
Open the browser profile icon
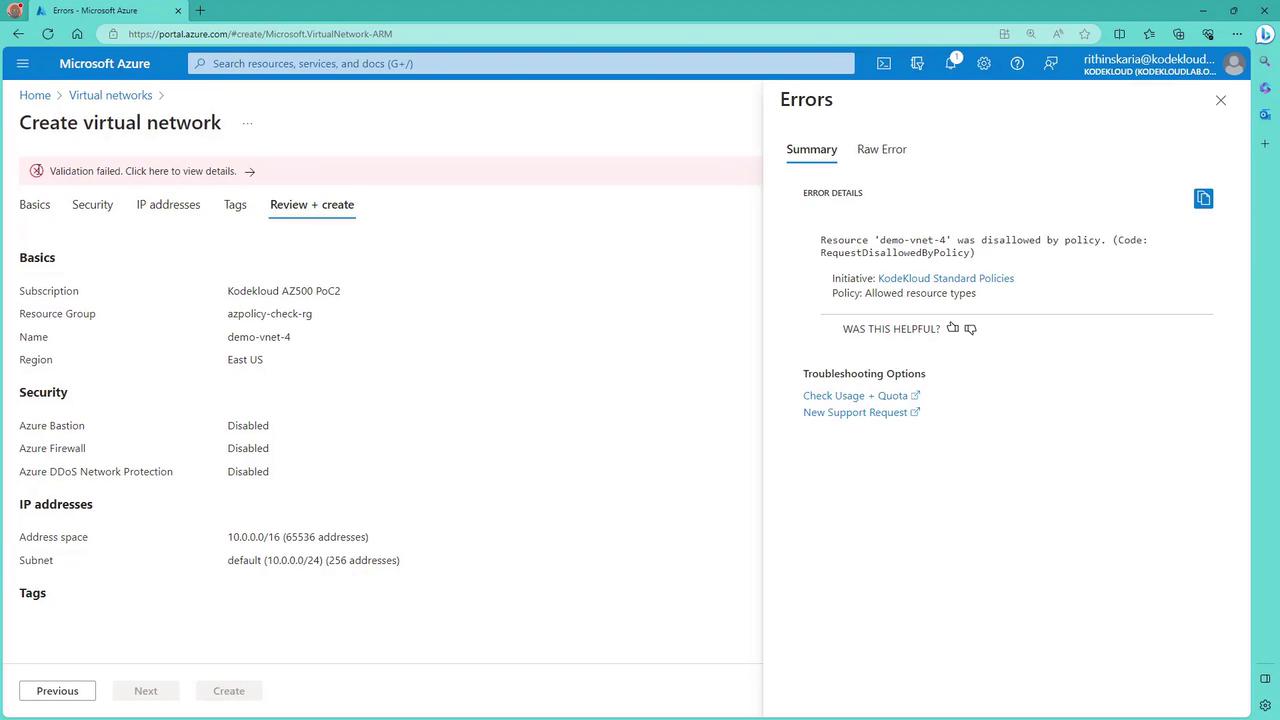tap(14, 11)
